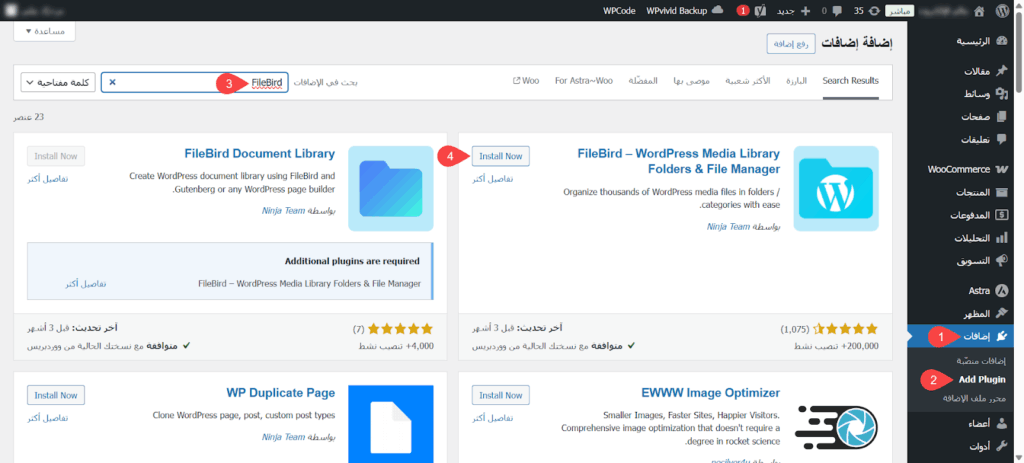Open WPCode in the admin bar
Image resolution: width=1024 pixels, height=463 pixels.
pos(619,10)
